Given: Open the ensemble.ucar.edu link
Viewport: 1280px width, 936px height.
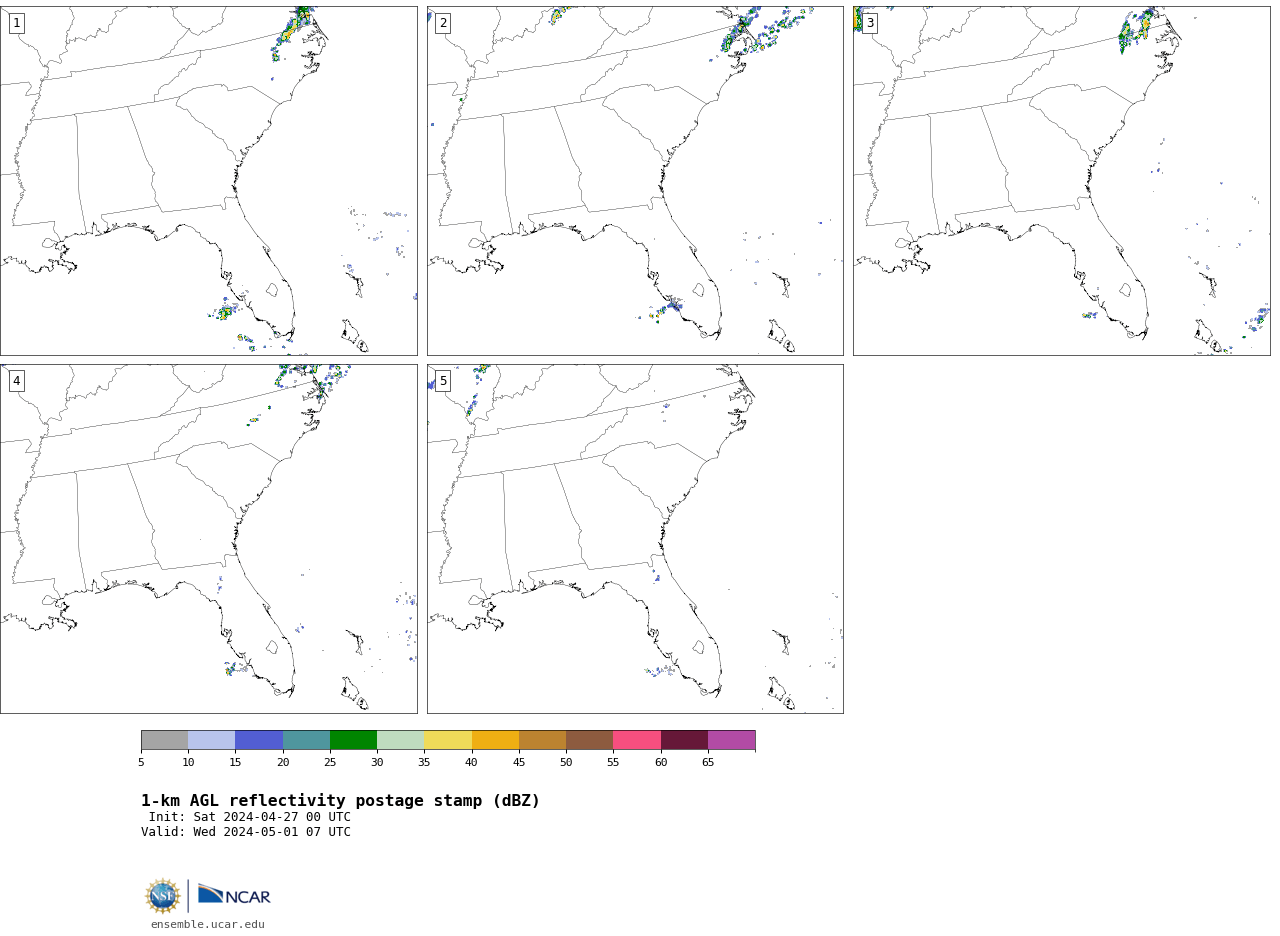Looking at the screenshot, I should click(x=208, y=925).
